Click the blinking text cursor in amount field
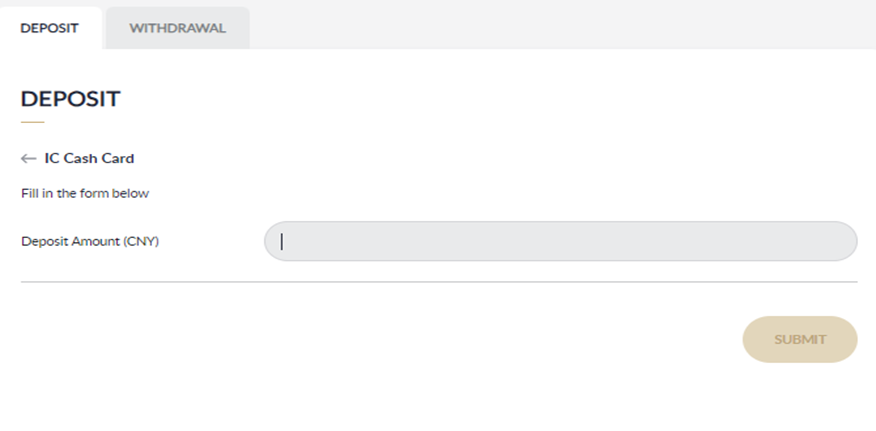The height and width of the screenshot is (431, 876). coord(282,241)
